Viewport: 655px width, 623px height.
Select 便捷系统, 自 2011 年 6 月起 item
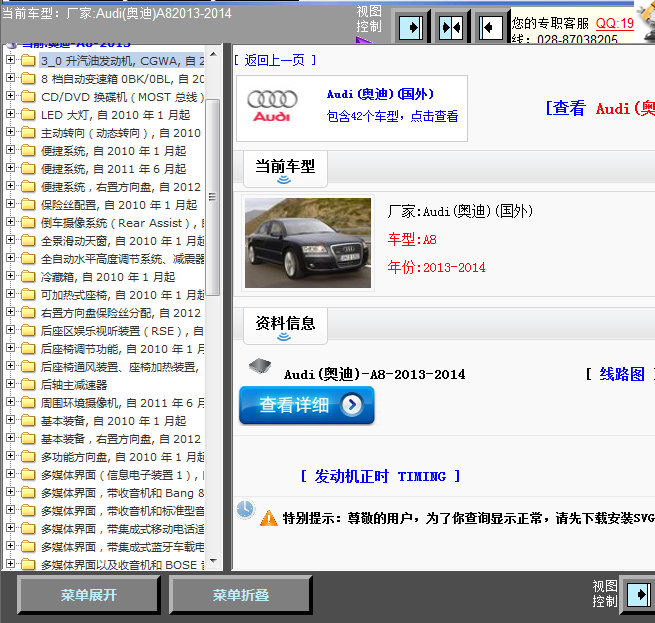point(113,169)
